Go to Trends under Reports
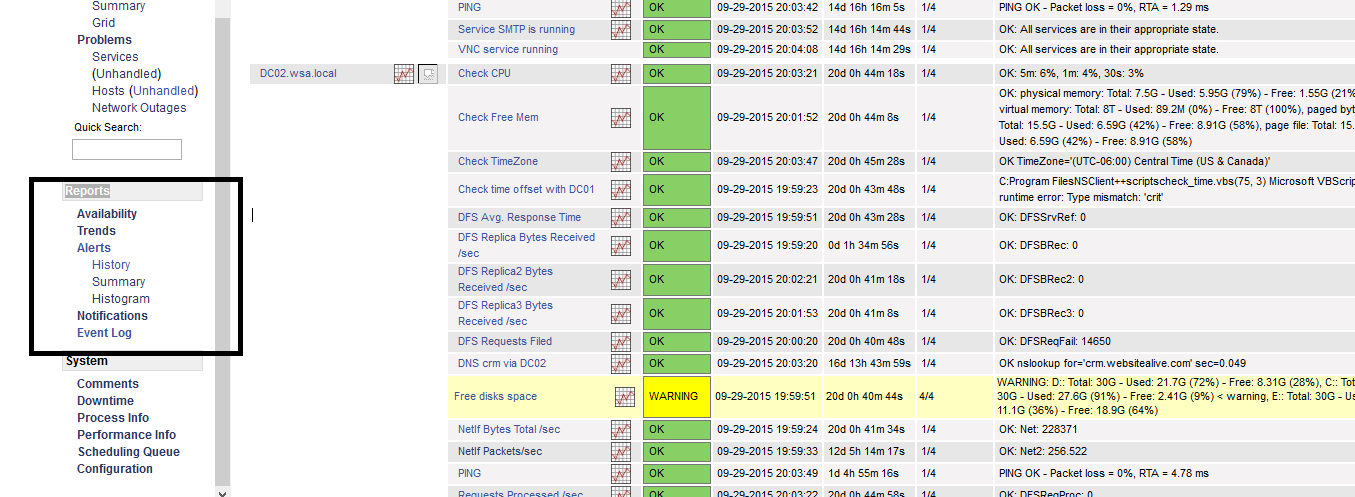Viewport: 1355px width, 497px height. pos(96,231)
